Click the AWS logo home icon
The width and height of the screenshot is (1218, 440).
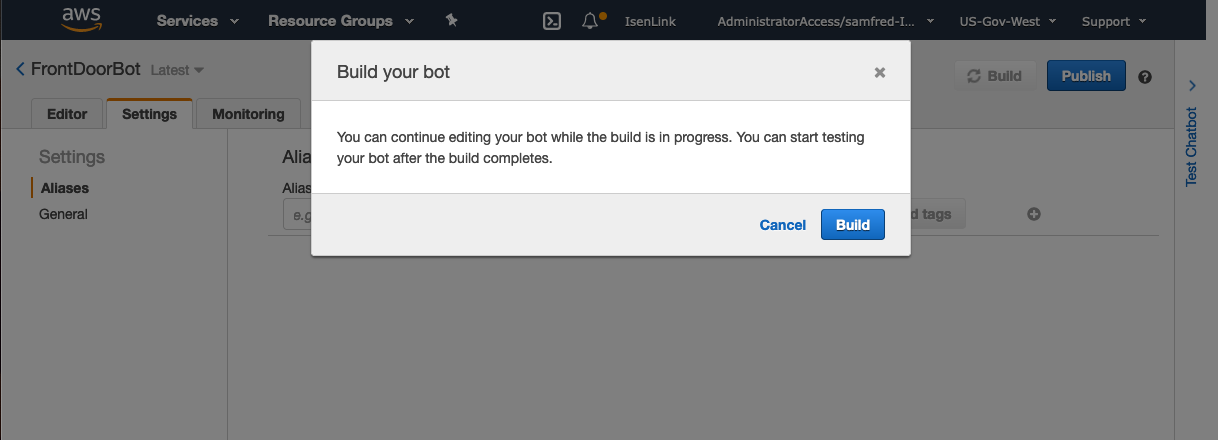(x=83, y=19)
